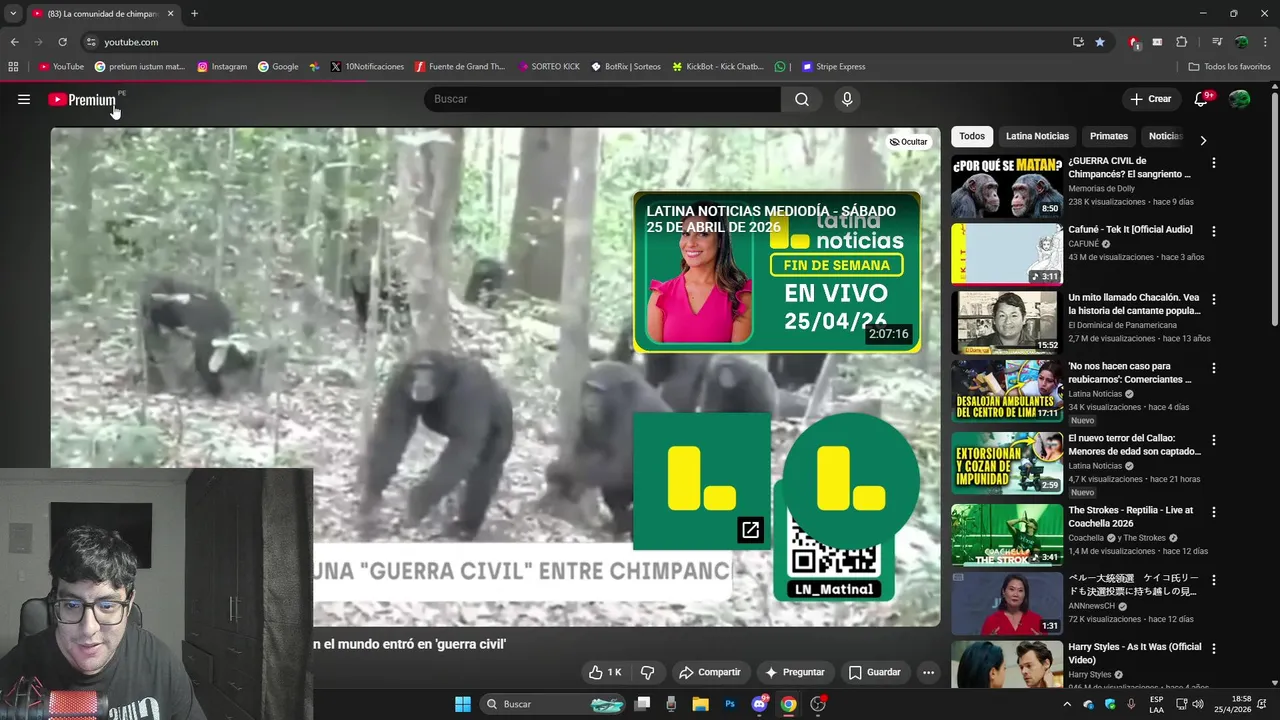Image resolution: width=1280 pixels, height=720 pixels.
Task: Ask about the video with Preguntar
Action: [x=794, y=672]
